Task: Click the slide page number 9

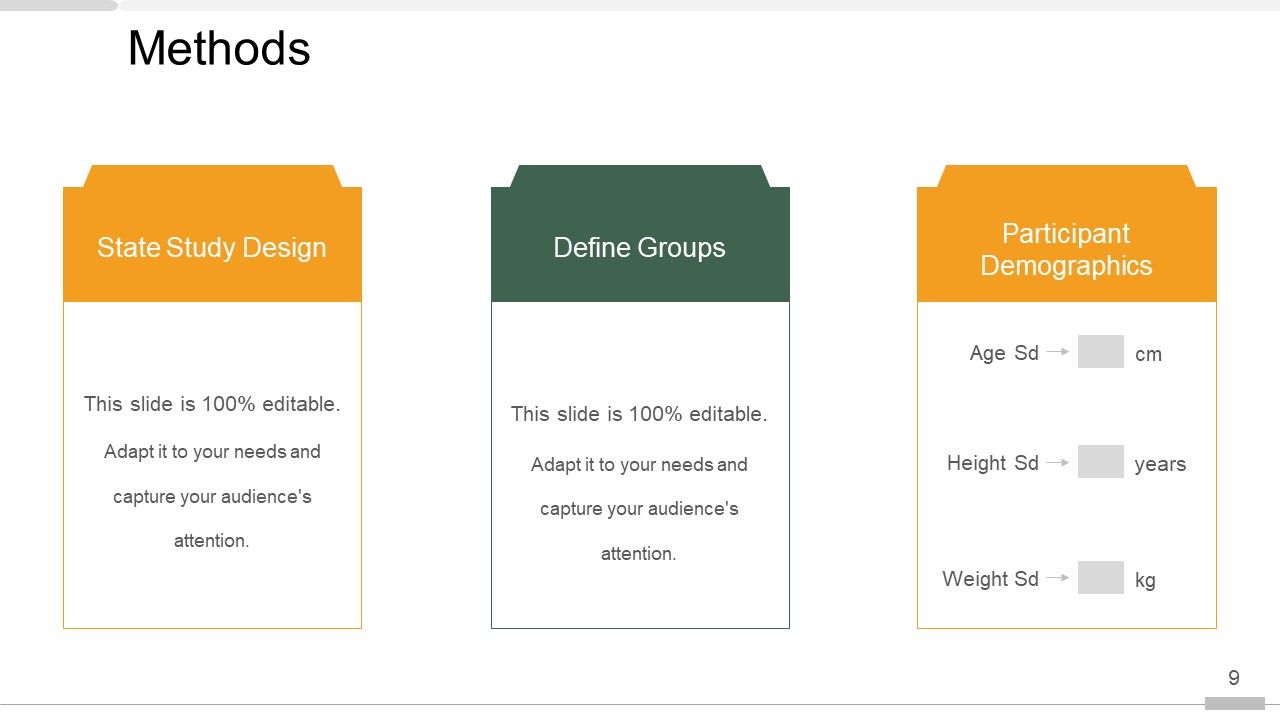Action: pyautogui.click(x=1234, y=678)
